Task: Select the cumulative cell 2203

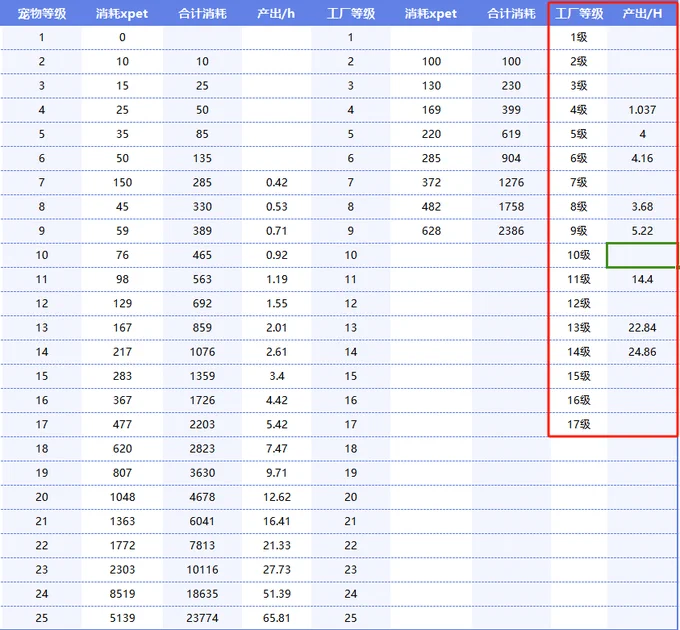Action: (203, 424)
